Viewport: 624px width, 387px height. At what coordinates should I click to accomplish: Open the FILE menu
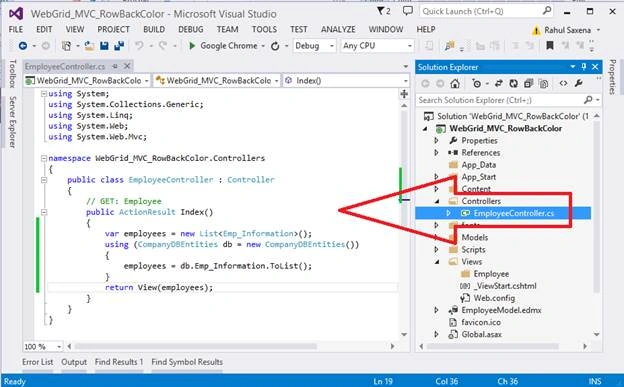tap(16, 29)
